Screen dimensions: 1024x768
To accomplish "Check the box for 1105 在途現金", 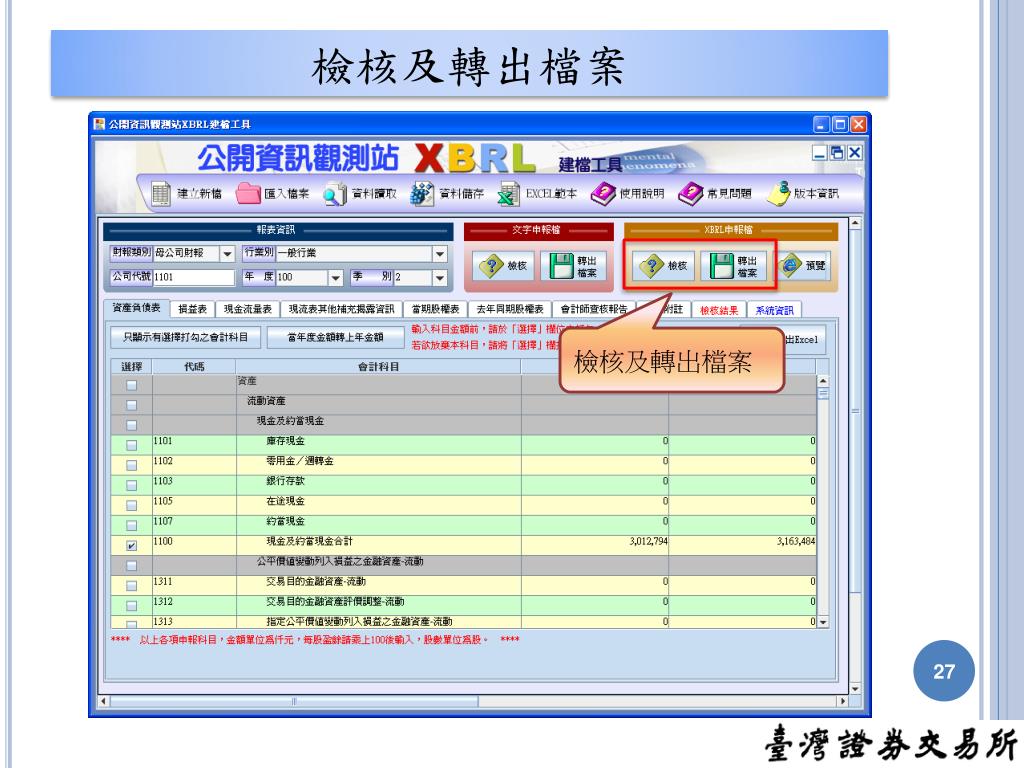I will (131, 505).
